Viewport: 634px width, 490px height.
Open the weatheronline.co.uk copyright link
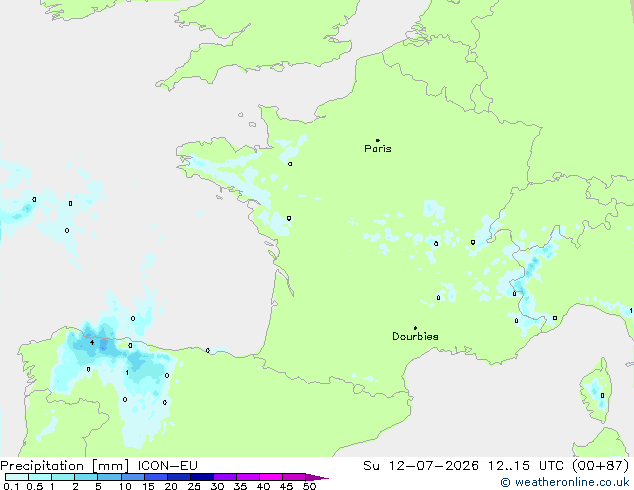pyautogui.click(x=565, y=482)
